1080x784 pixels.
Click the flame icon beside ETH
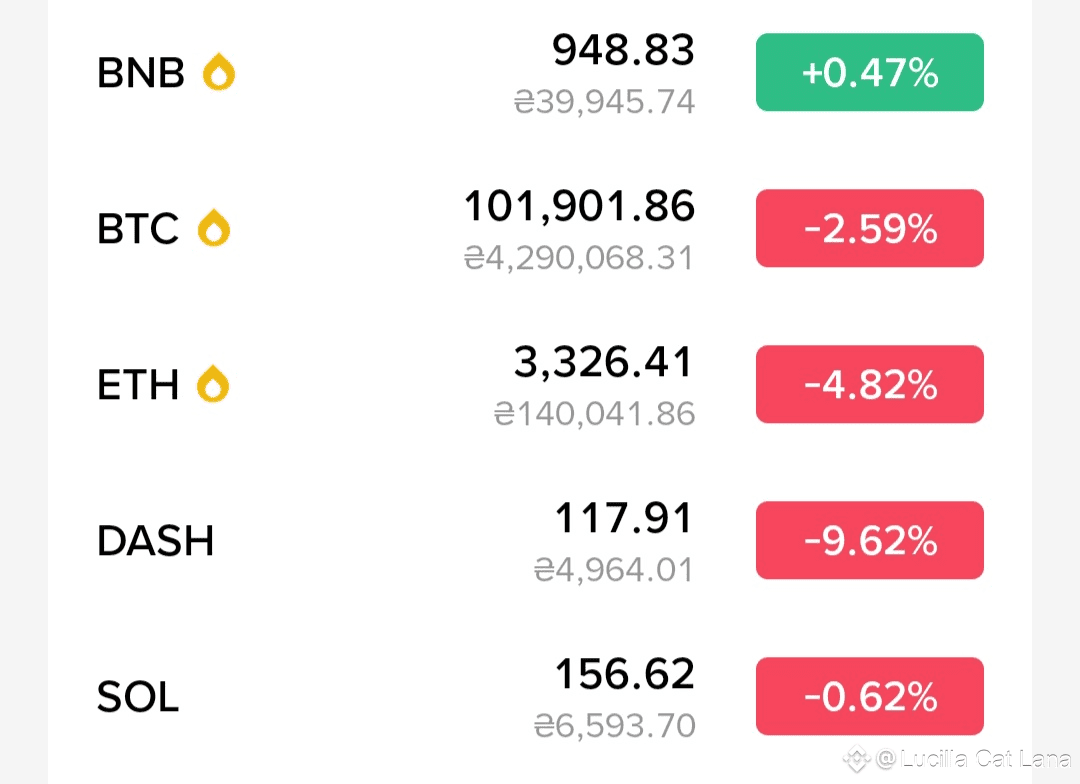tap(213, 384)
